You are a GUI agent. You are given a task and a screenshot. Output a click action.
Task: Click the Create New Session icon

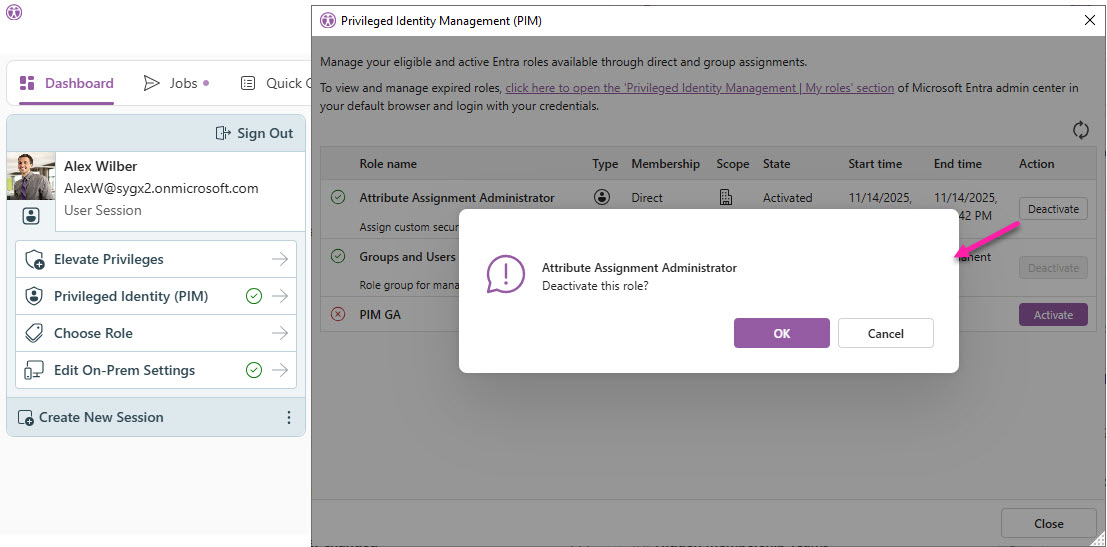[x=26, y=418]
